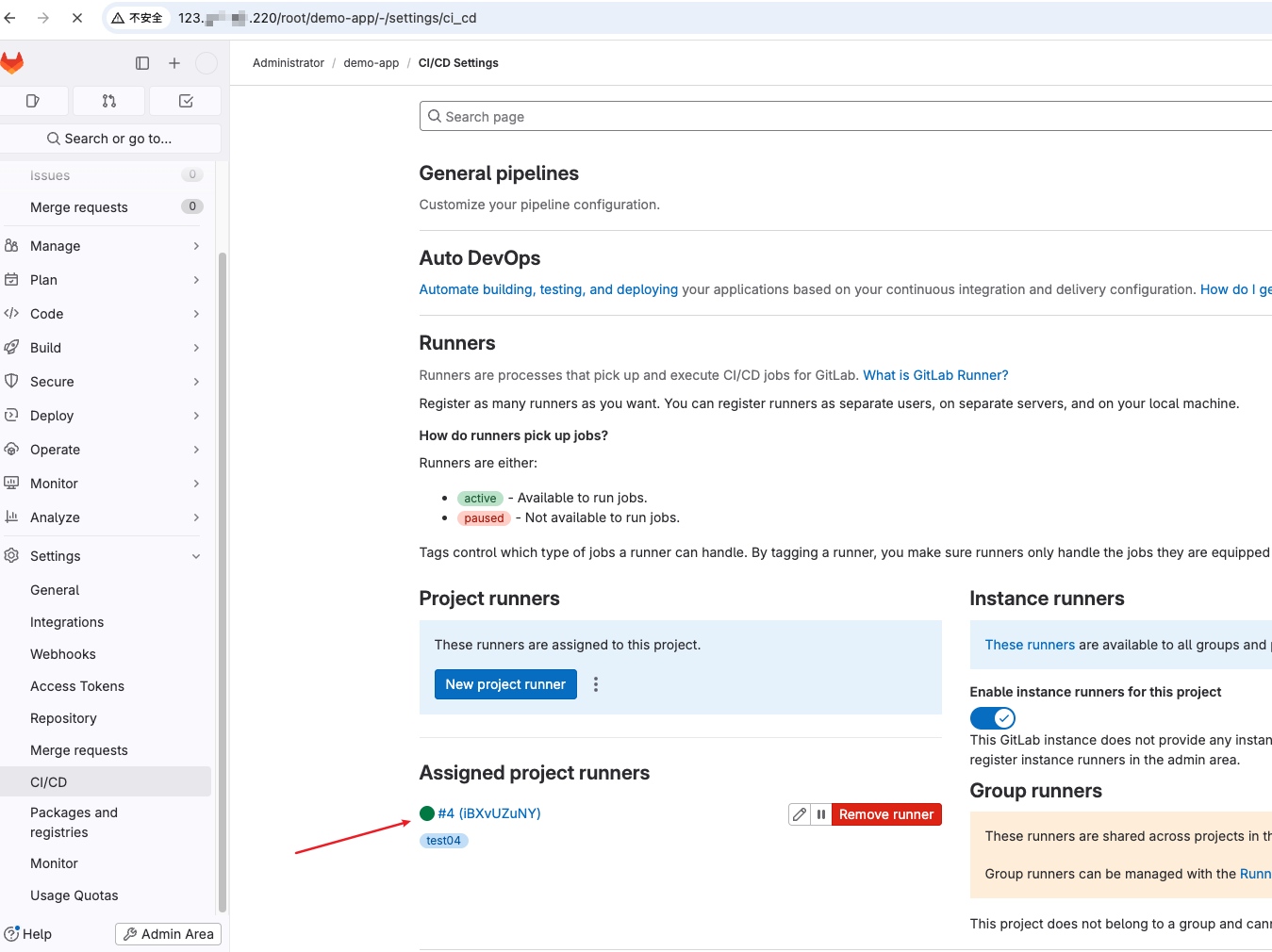Viewport: 1272px width, 952px height.
Task: Select CI/CD settings item
Action: tap(106, 782)
